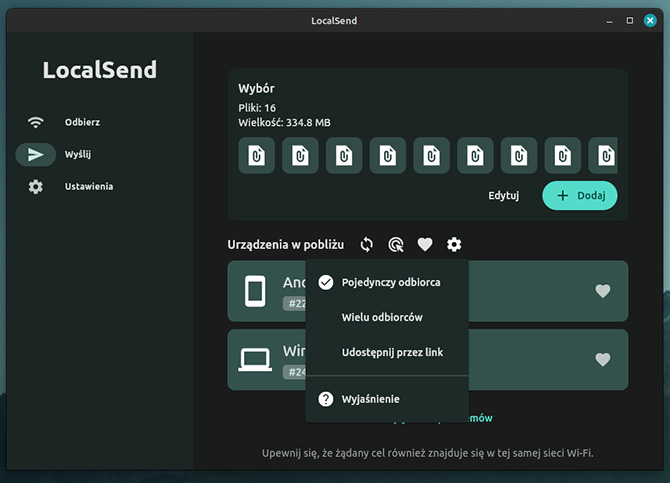Click 'Wielkość: 334.8 MB' text
670x483 pixels.
tap(284, 123)
